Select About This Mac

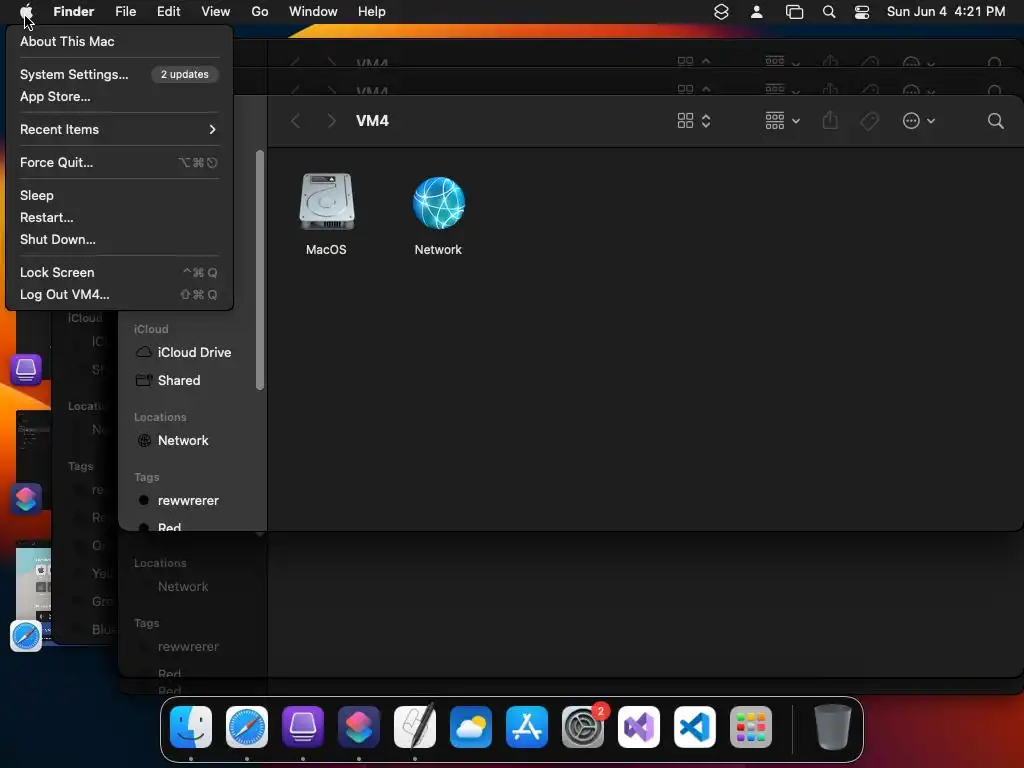67,41
